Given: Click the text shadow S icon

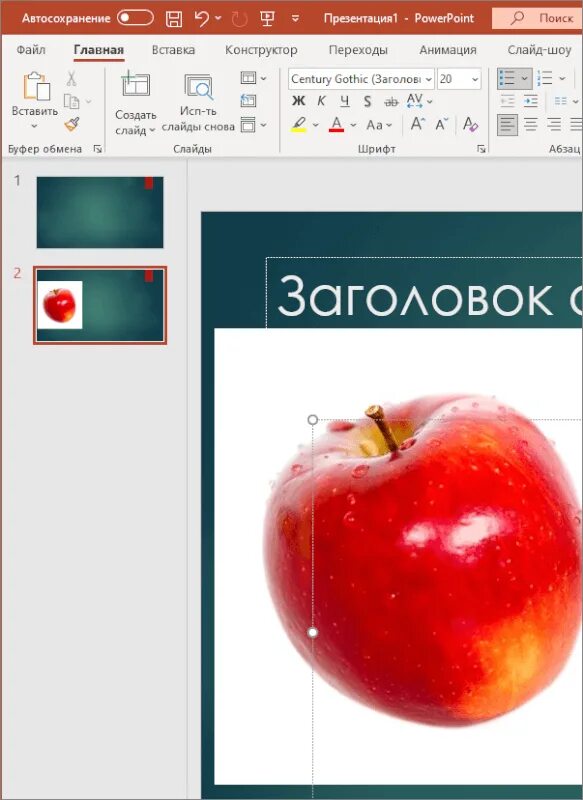Looking at the screenshot, I should 367,102.
